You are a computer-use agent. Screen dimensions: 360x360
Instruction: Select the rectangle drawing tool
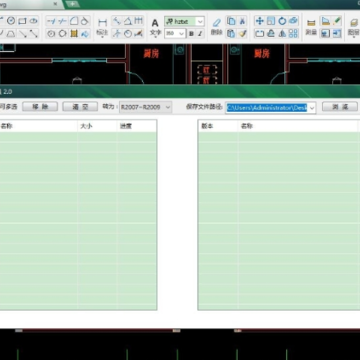click(x=22, y=21)
